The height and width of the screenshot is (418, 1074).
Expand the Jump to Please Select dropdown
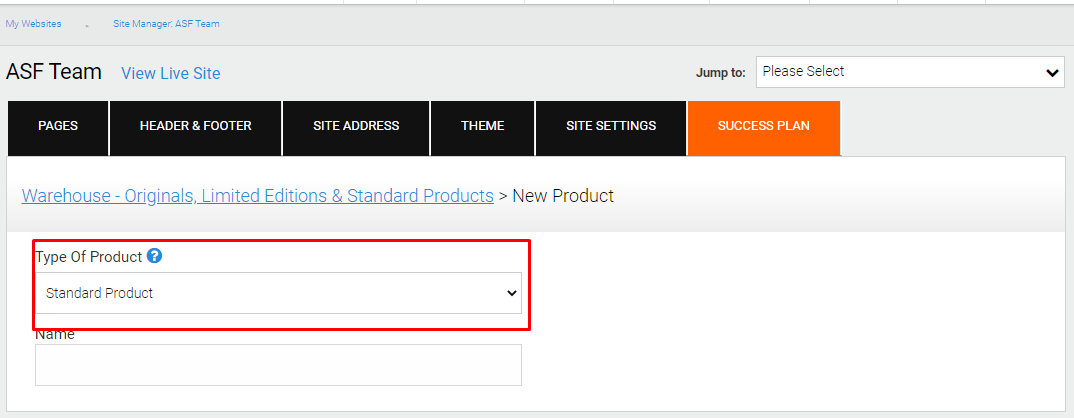pos(910,72)
